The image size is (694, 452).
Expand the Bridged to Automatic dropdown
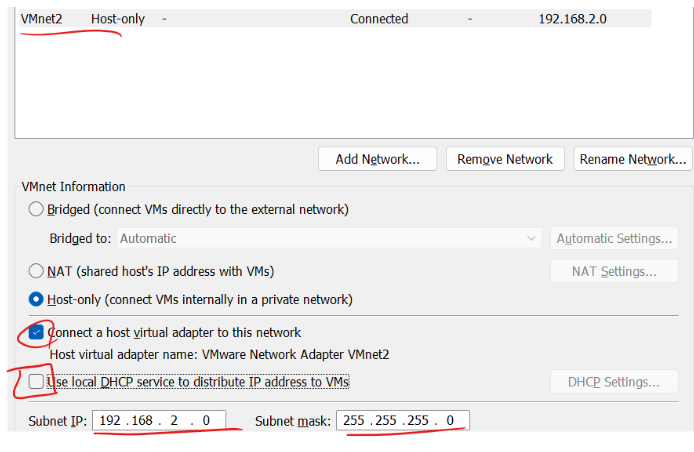coord(329,238)
